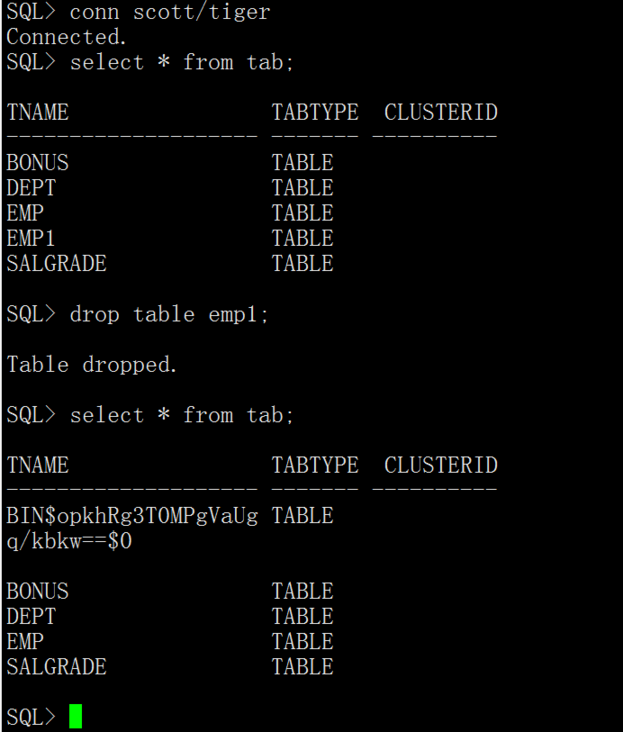Click TNAME header in first query result
623x732 pixels.
[37, 112]
